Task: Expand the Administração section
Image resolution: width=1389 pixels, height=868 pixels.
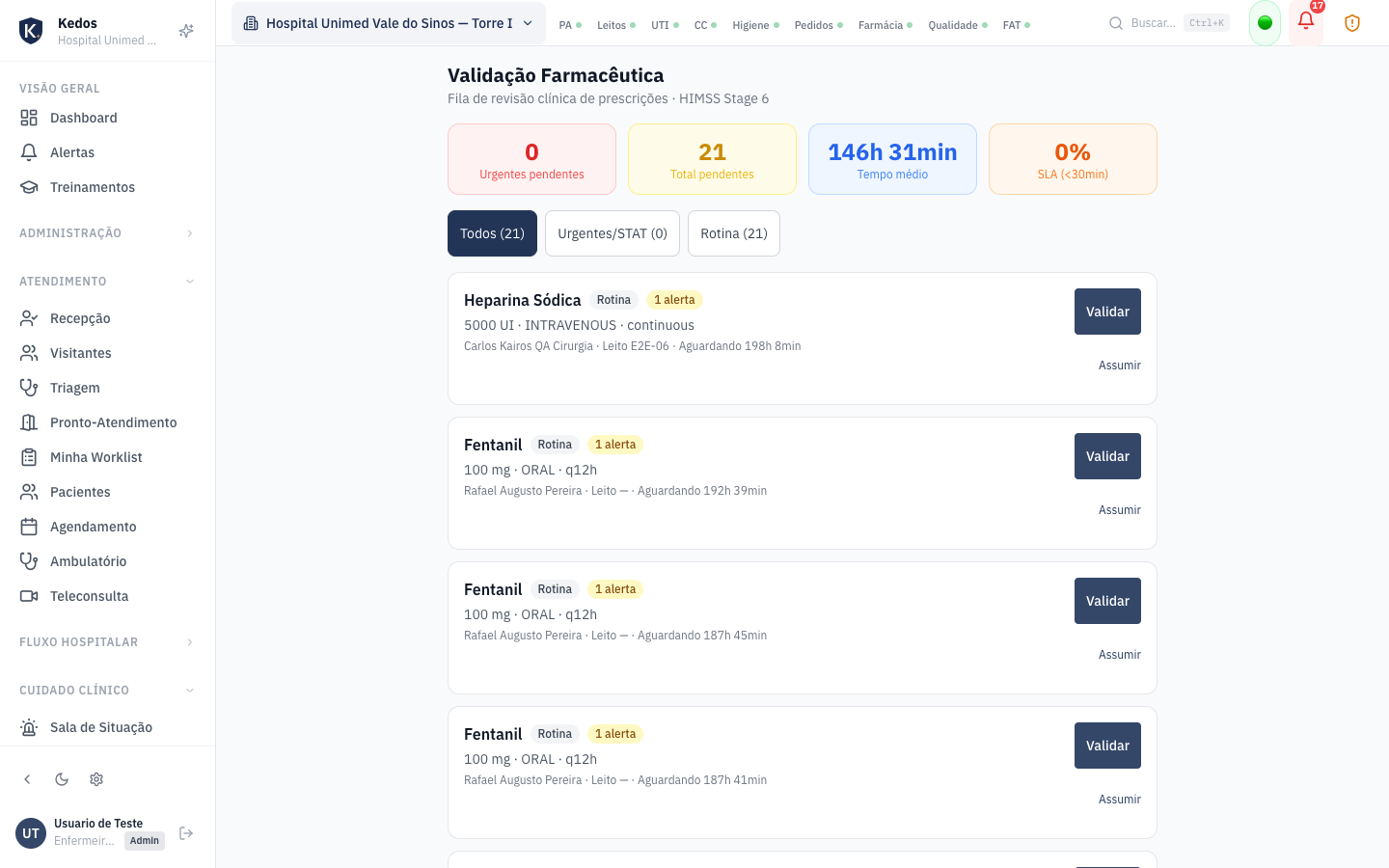Action: (107, 233)
